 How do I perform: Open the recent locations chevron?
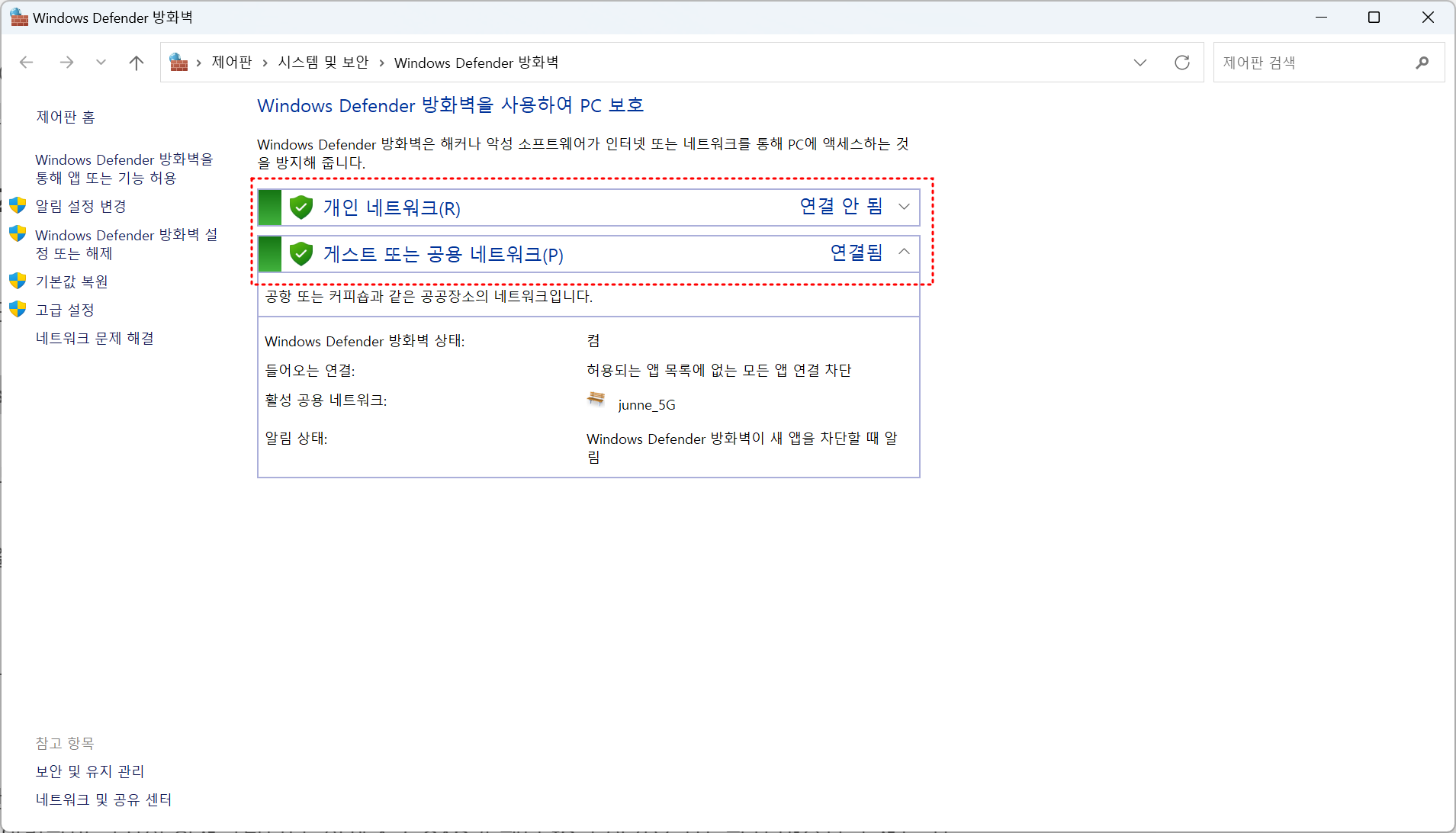point(101,63)
